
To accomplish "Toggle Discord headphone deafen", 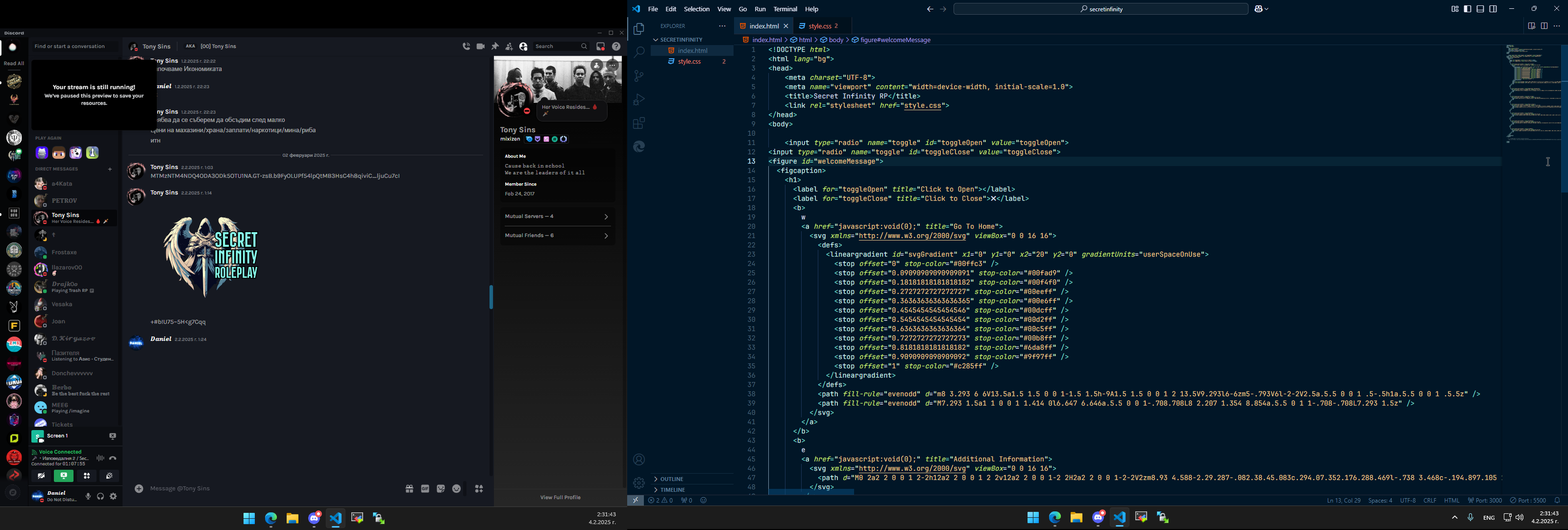I will [x=101, y=497].
